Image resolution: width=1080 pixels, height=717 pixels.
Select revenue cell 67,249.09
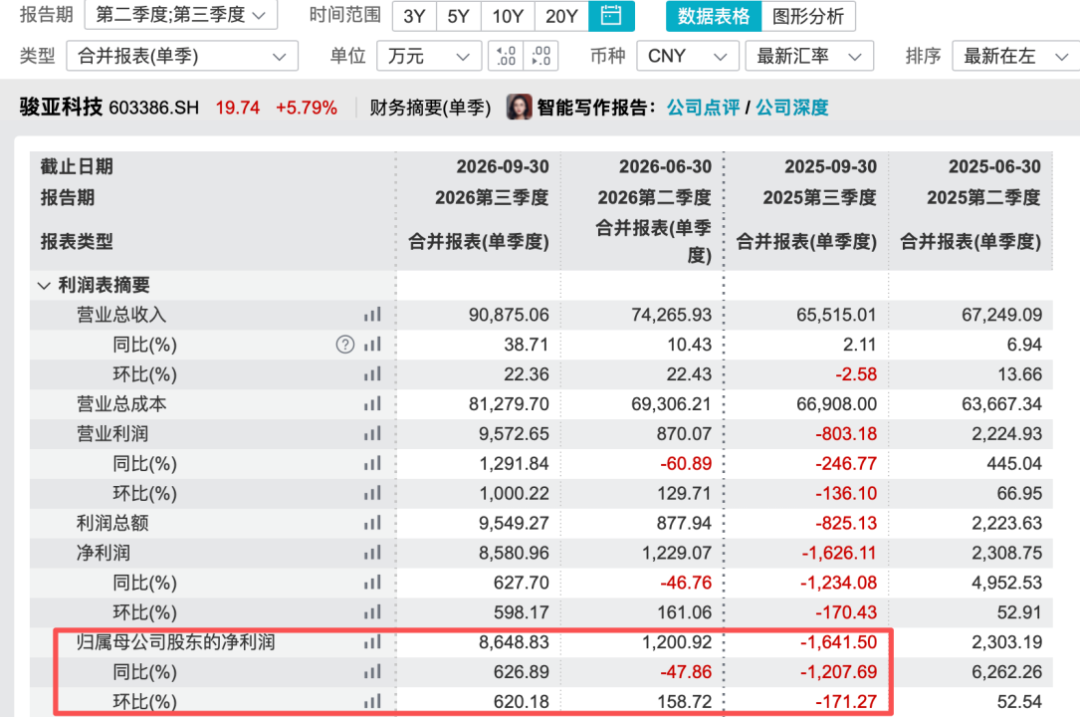[x=1001, y=315]
